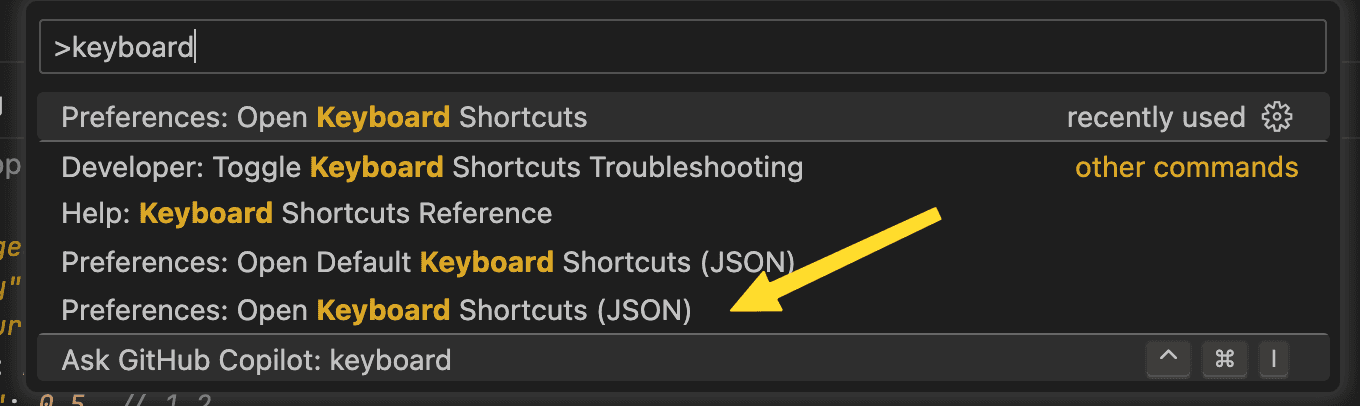Click the caret Control key badge
The image size is (1360, 406).
[x=1173, y=359]
